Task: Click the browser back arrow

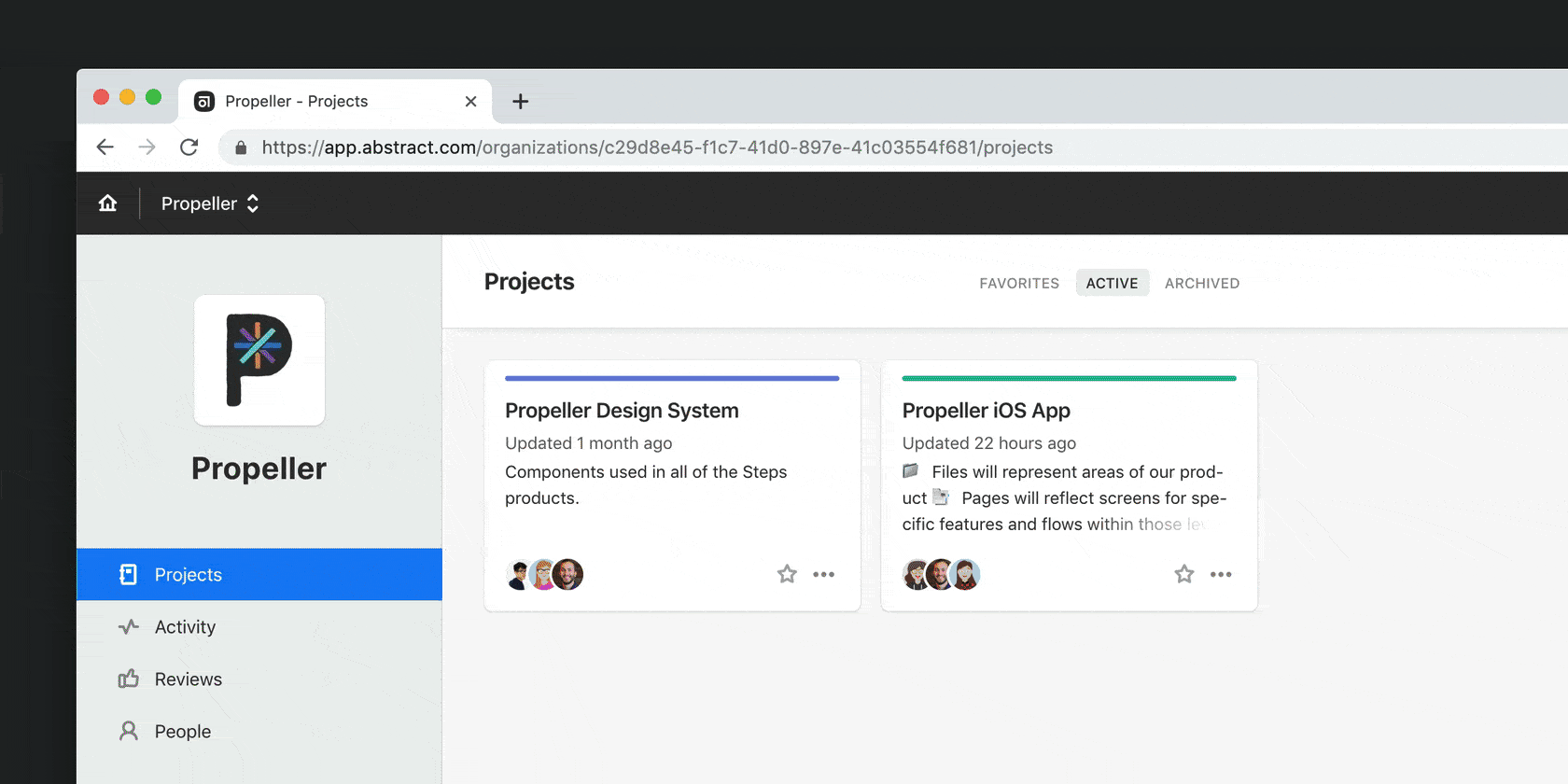Action: (x=105, y=147)
